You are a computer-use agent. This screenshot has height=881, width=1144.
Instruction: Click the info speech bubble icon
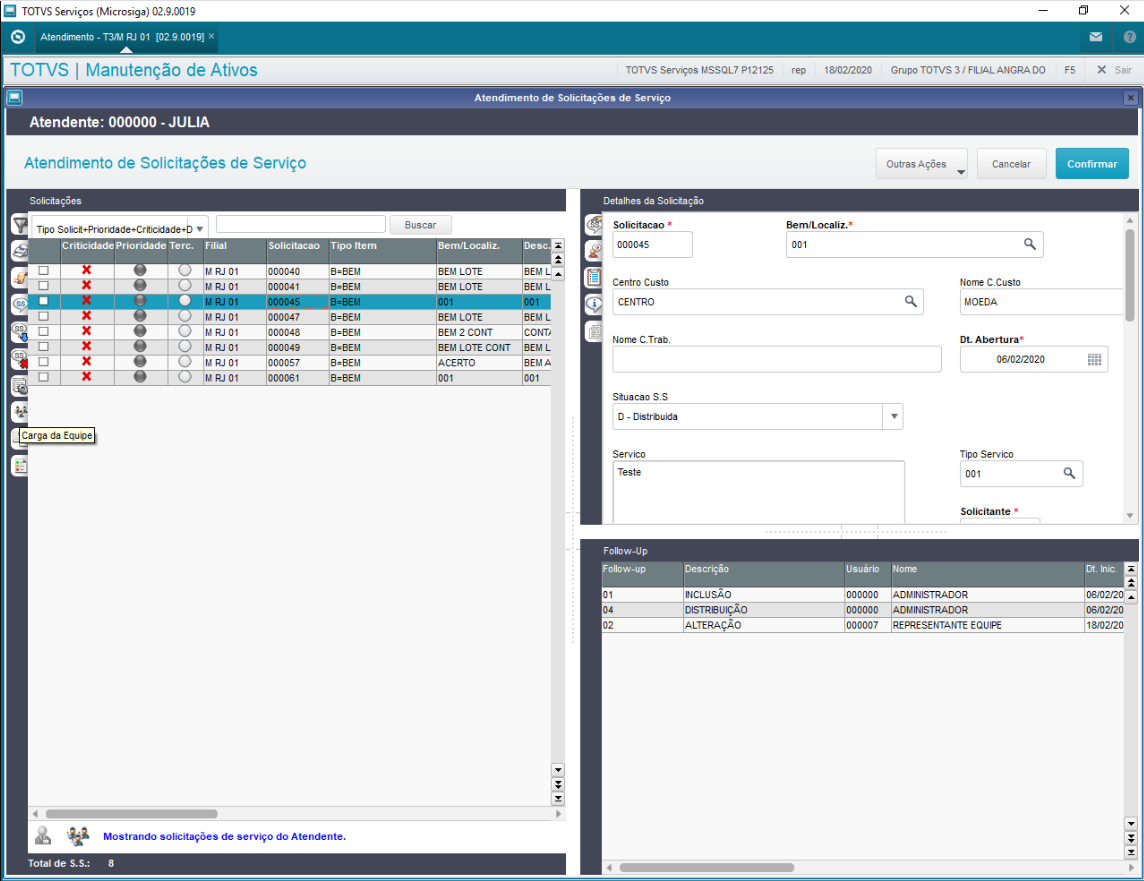593,305
